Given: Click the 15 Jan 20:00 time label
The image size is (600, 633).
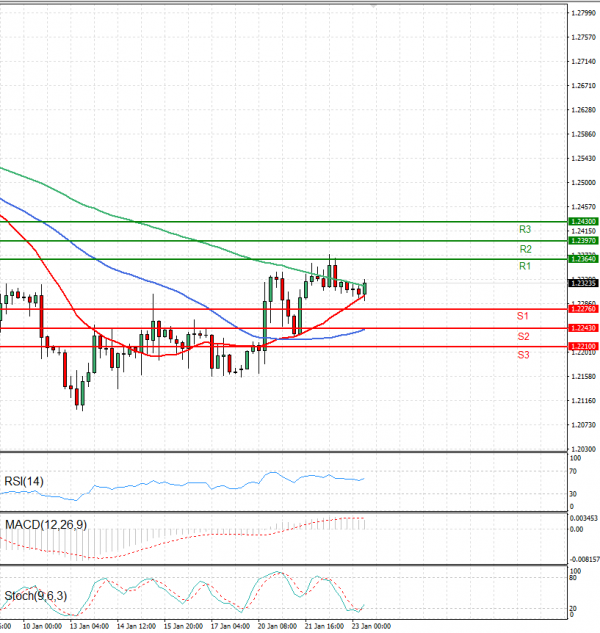Looking at the screenshot, I should pyautogui.click(x=183, y=626).
